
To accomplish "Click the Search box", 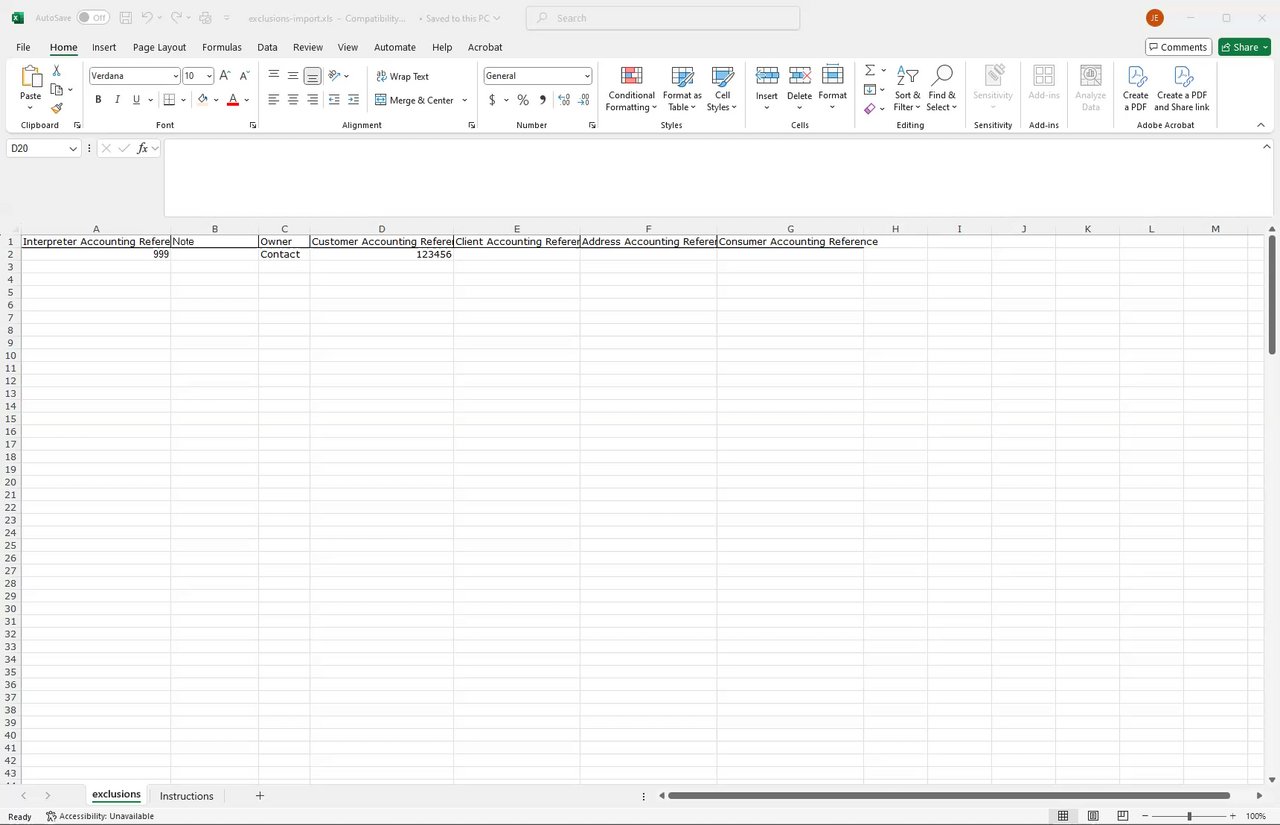I will click(x=663, y=18).
